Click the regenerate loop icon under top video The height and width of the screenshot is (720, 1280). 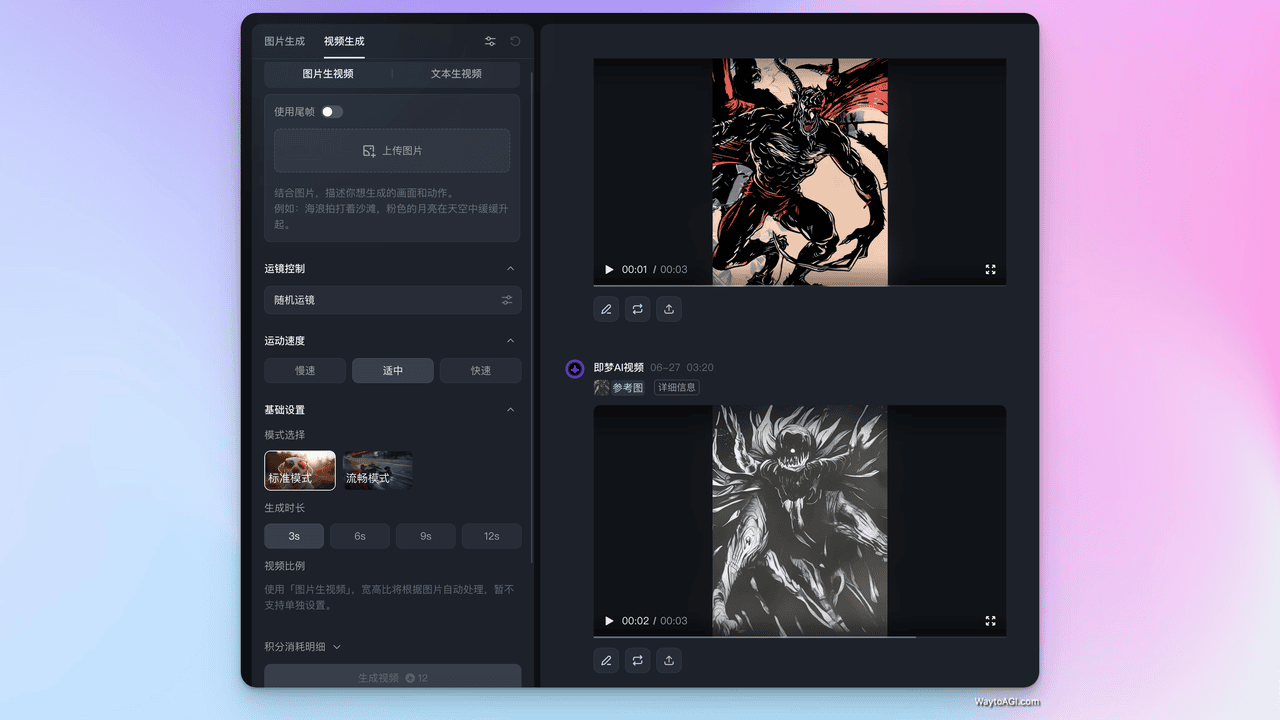638,309
